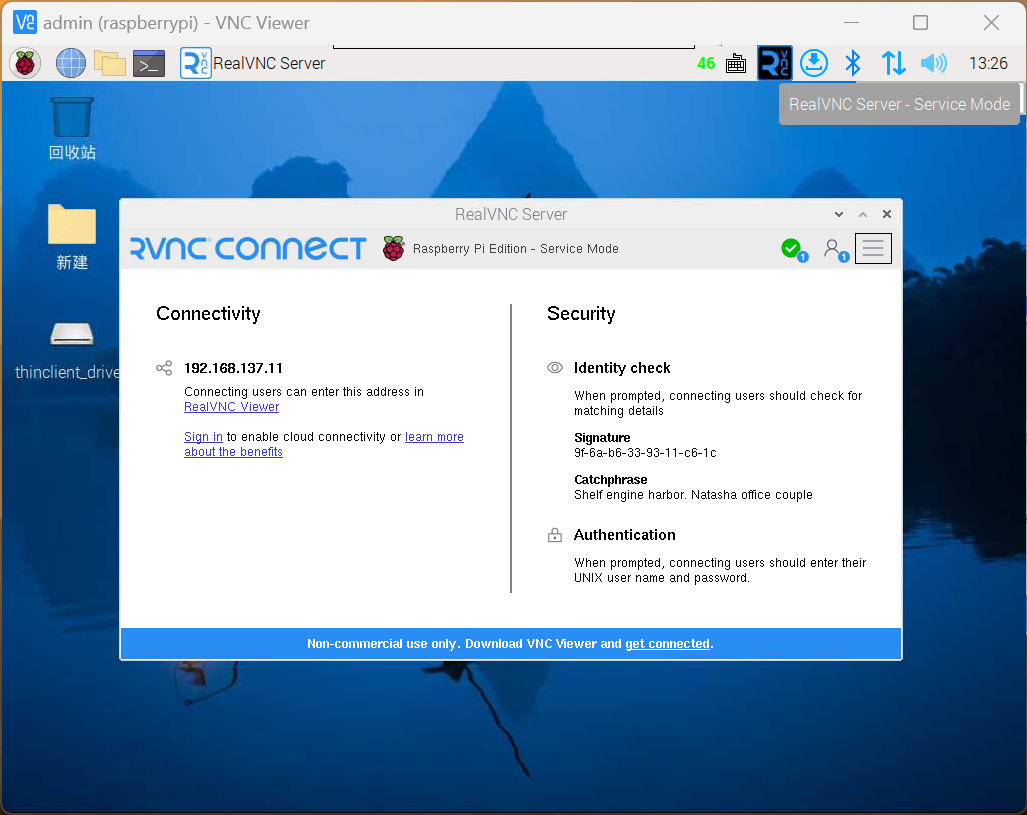Select the 新建 folder on desktop
This screenshot has width=1027, height=815.
coord(72,237)
